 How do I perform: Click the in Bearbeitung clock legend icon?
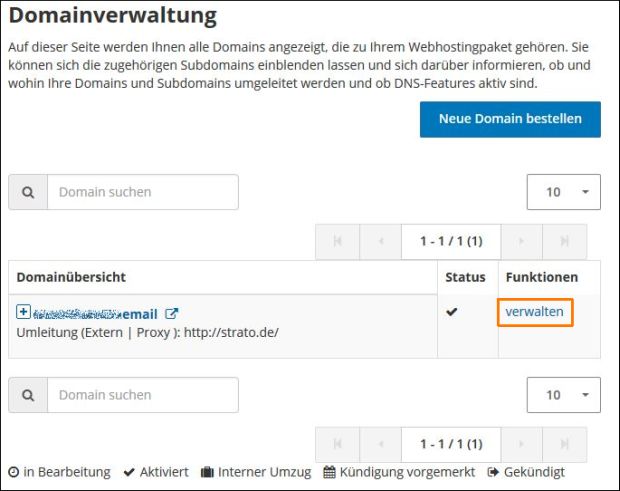point(13,472)
